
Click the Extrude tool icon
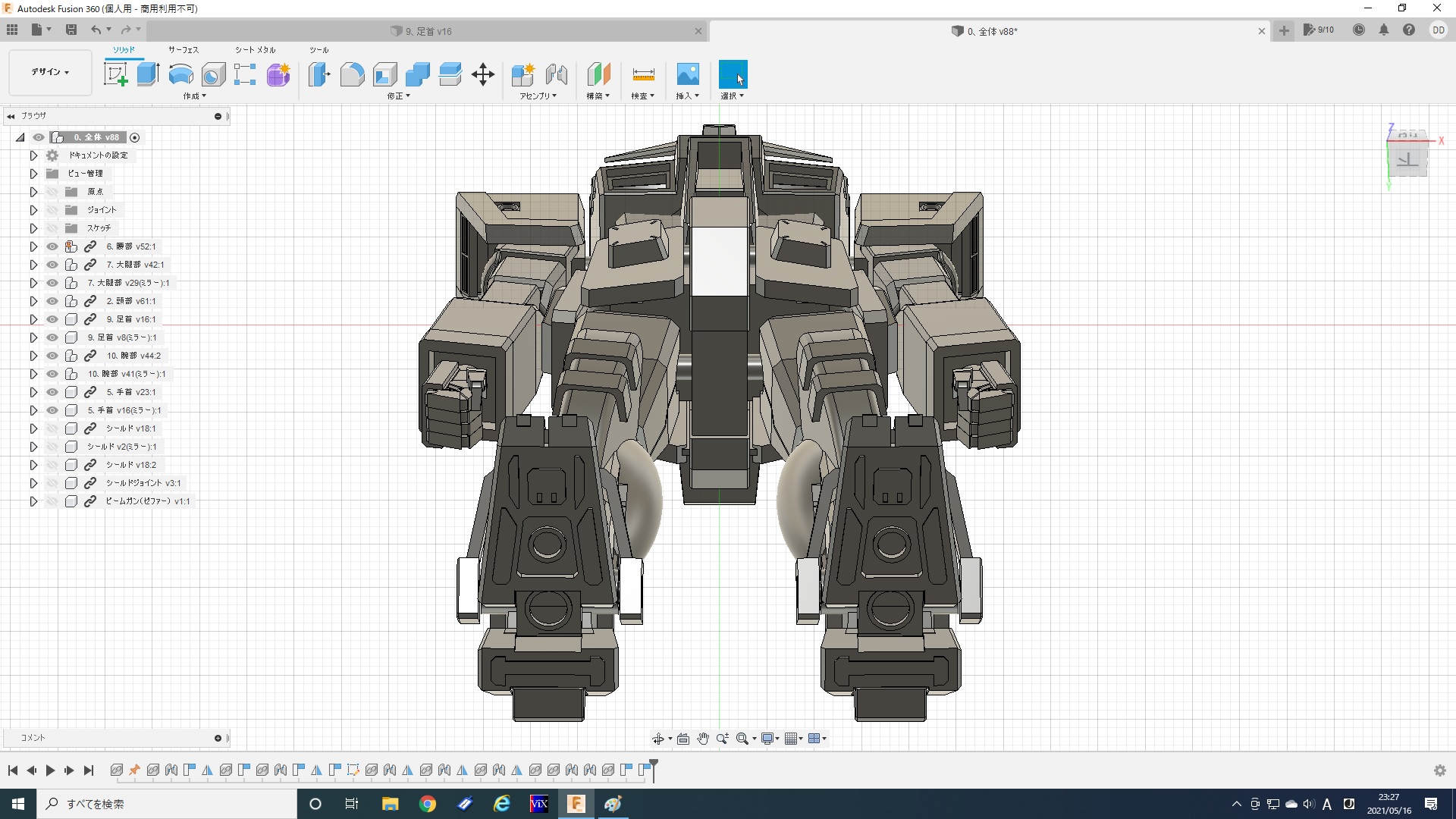[x=148, y=74]
